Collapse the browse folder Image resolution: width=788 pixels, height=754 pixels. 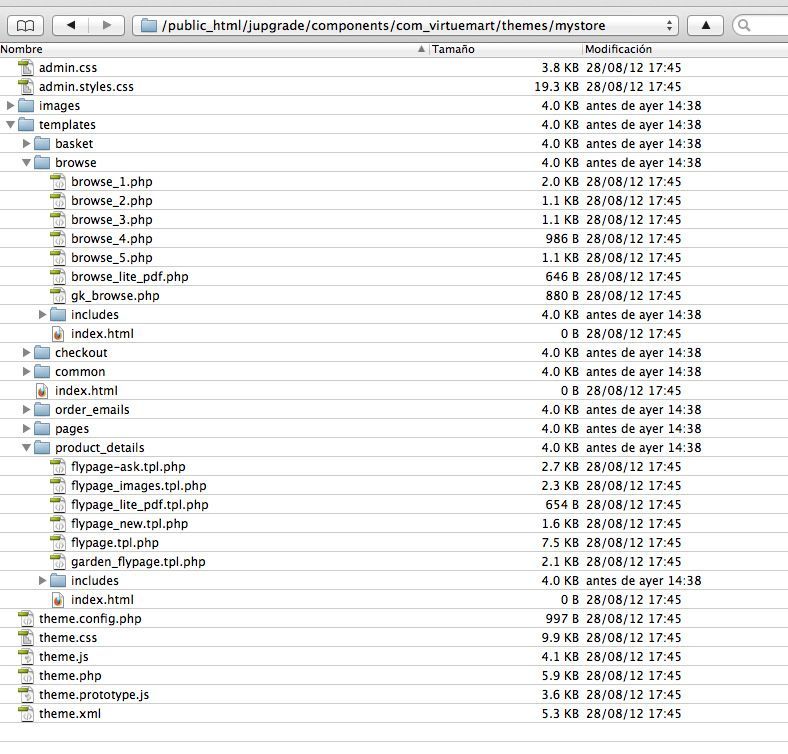[x=26, y=163]
